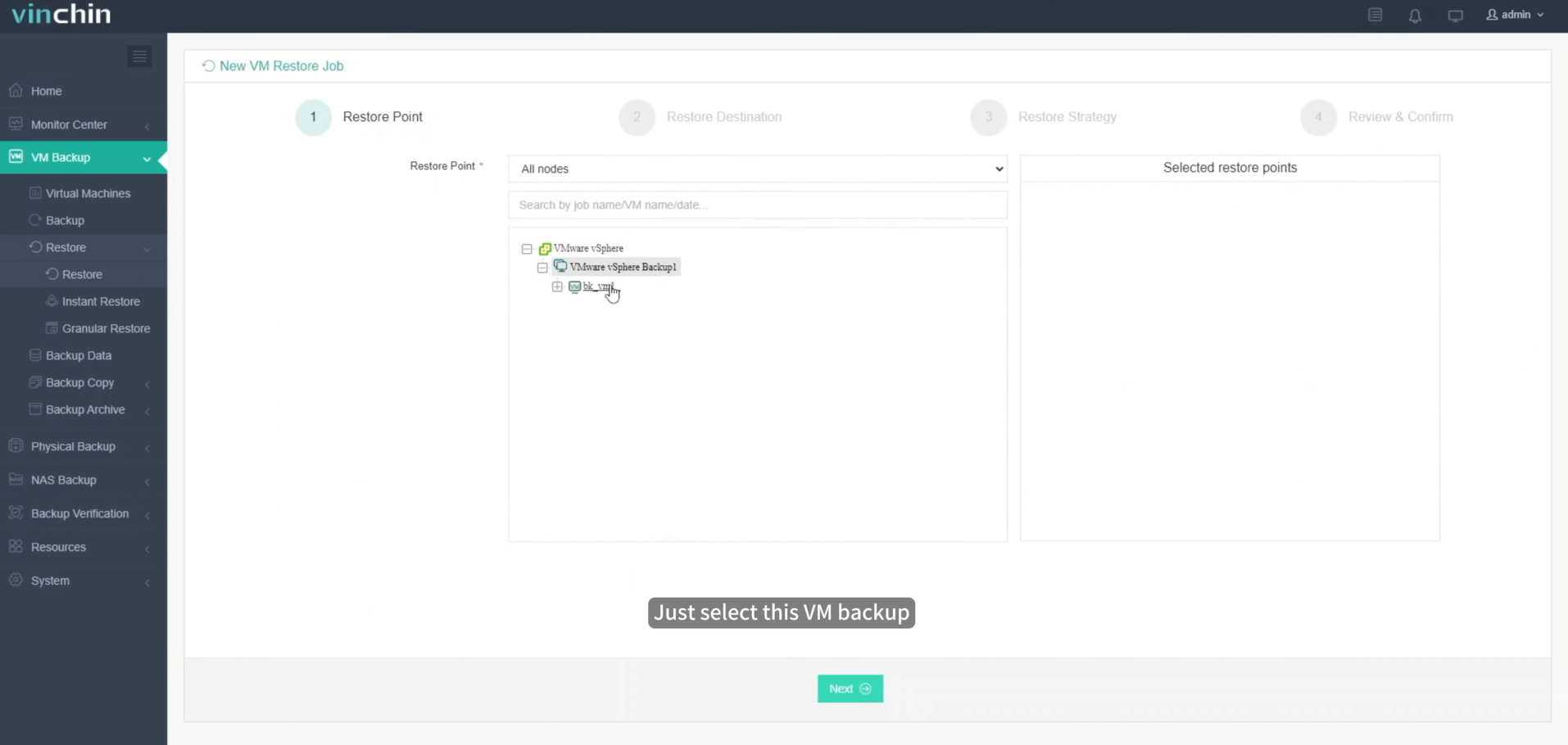Viewport: 1568px width, 745px height.
Task: Click the Monitor Center icon
Action: click(16, 124)
